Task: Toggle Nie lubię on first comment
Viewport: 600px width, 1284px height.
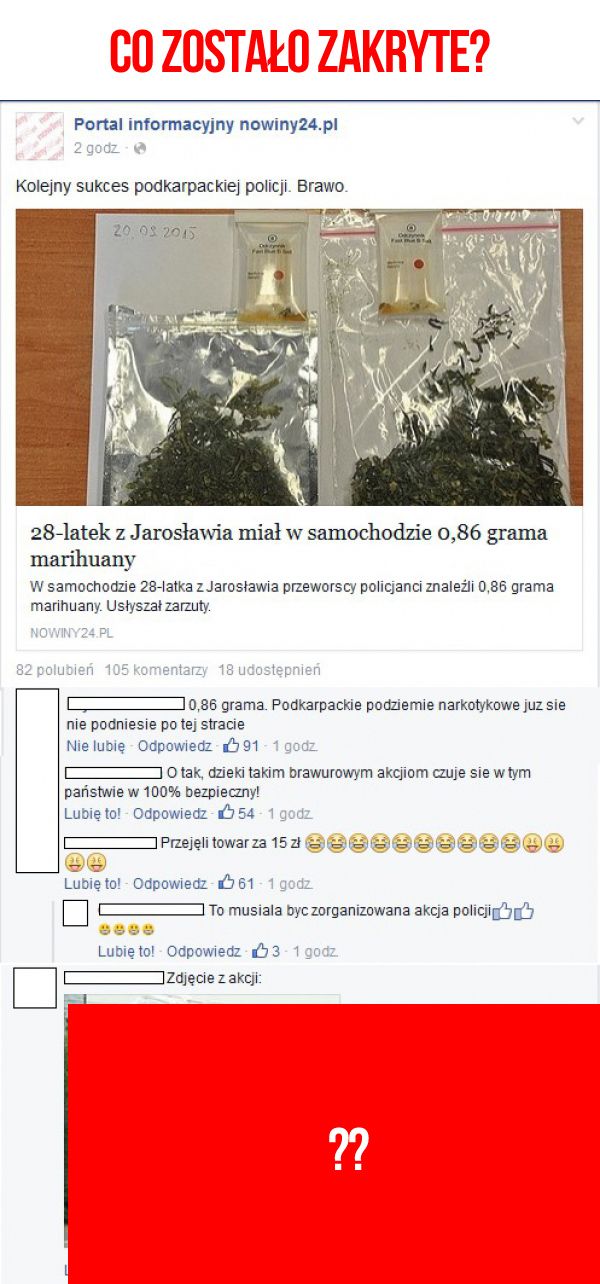Action: click(95, 745)
